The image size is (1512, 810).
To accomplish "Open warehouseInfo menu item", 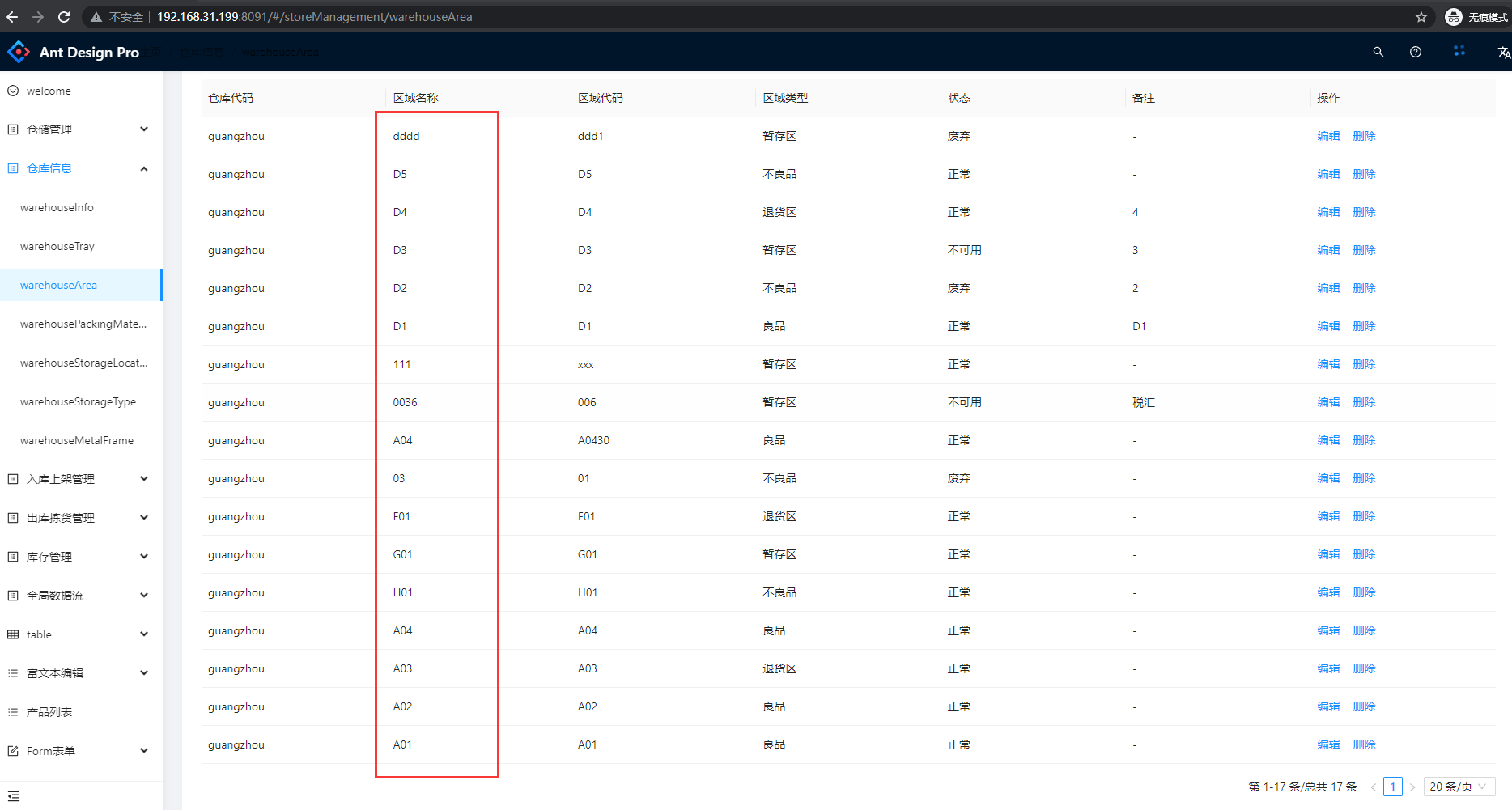I will tap(57, 207).
